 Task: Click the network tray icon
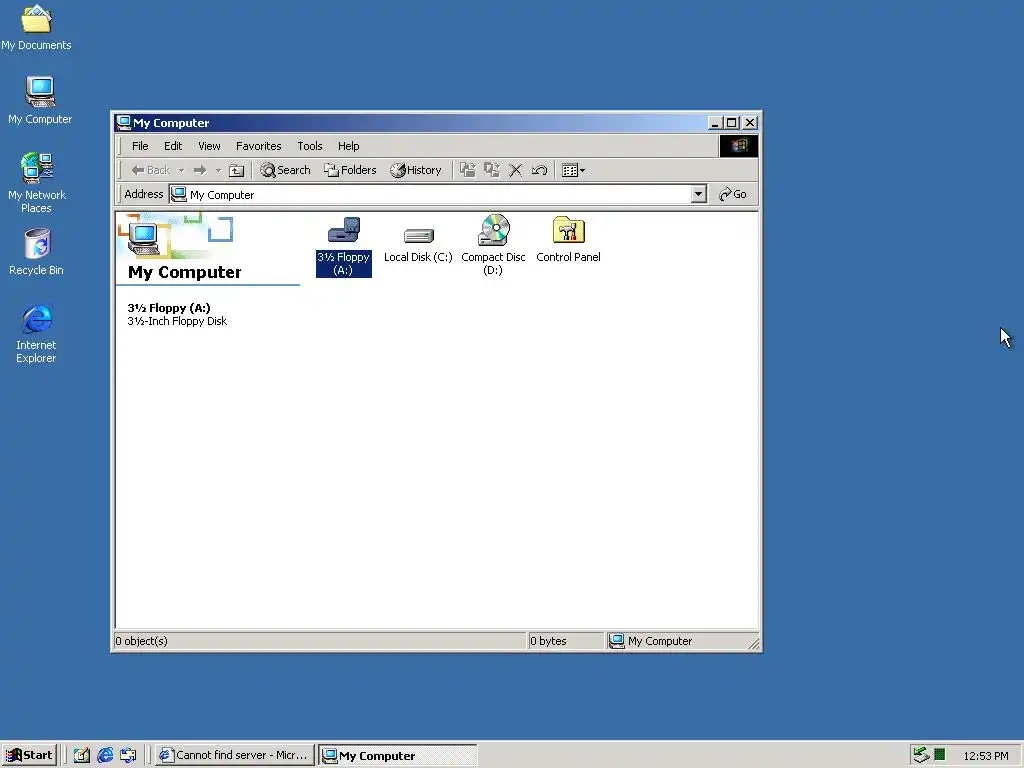tap(921, 755)
